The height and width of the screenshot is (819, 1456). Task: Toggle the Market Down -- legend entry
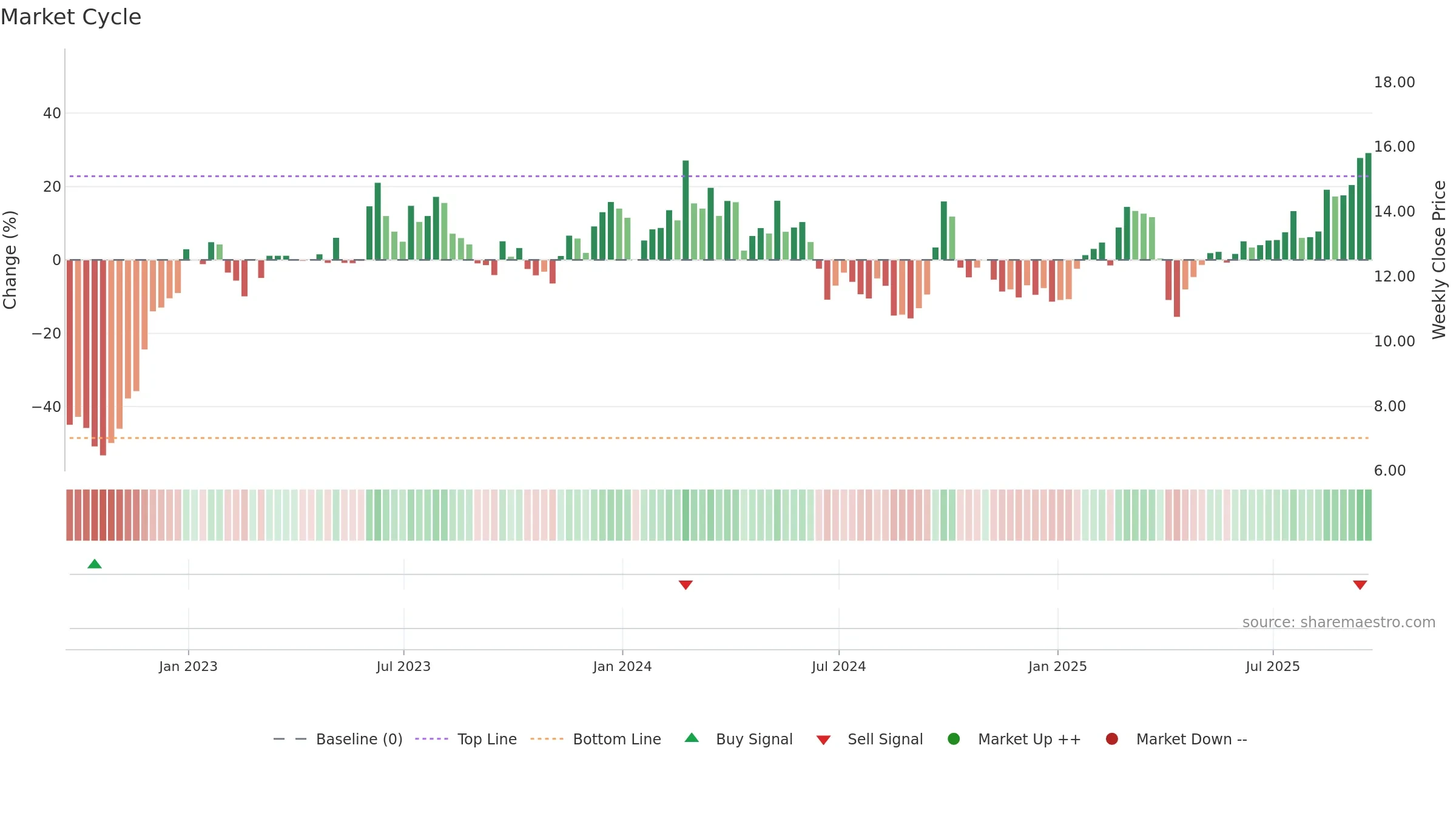point(1176,740)
